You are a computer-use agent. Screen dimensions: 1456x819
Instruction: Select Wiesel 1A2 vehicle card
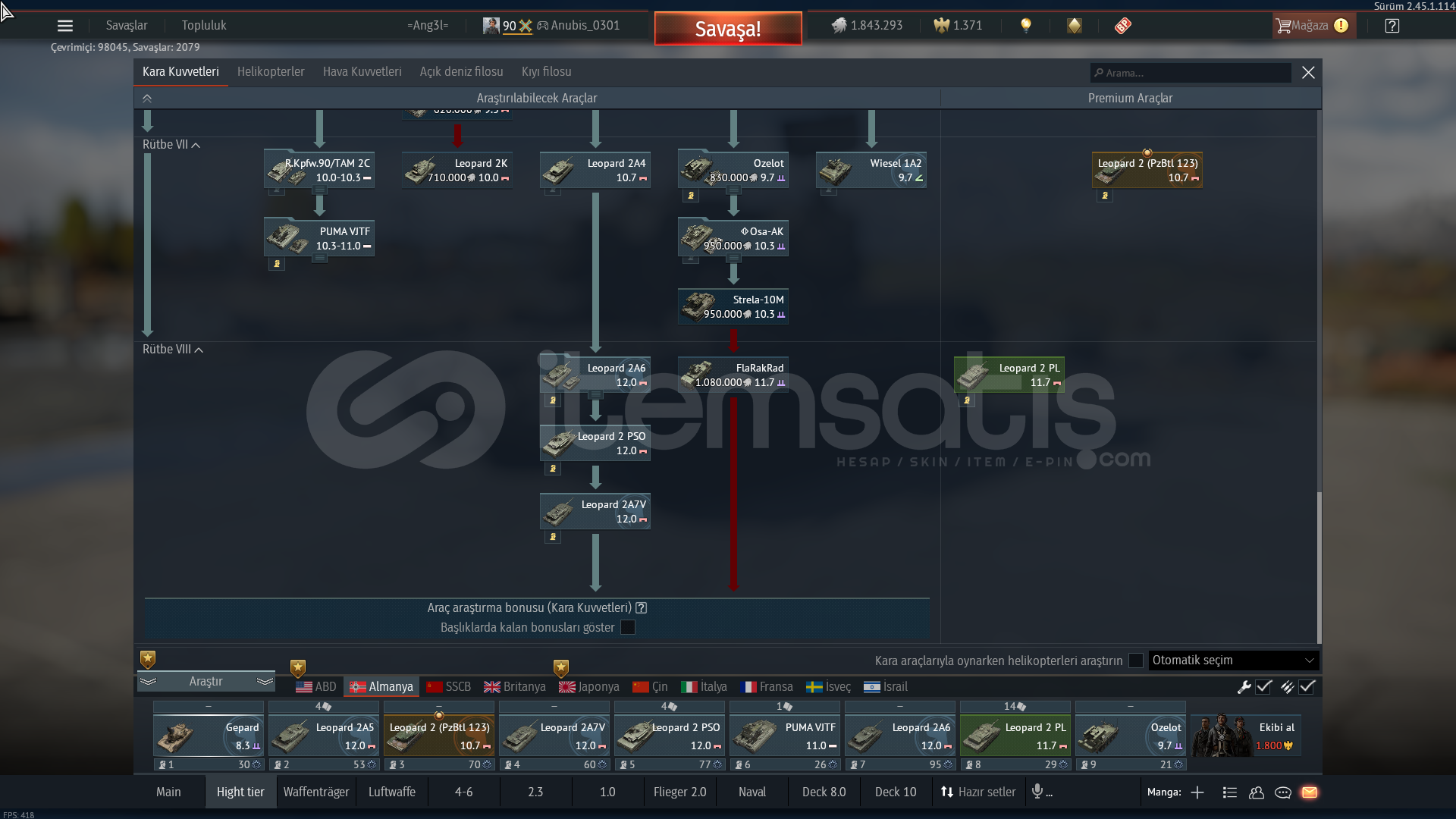pyautogui.click(x=871, y=170)
